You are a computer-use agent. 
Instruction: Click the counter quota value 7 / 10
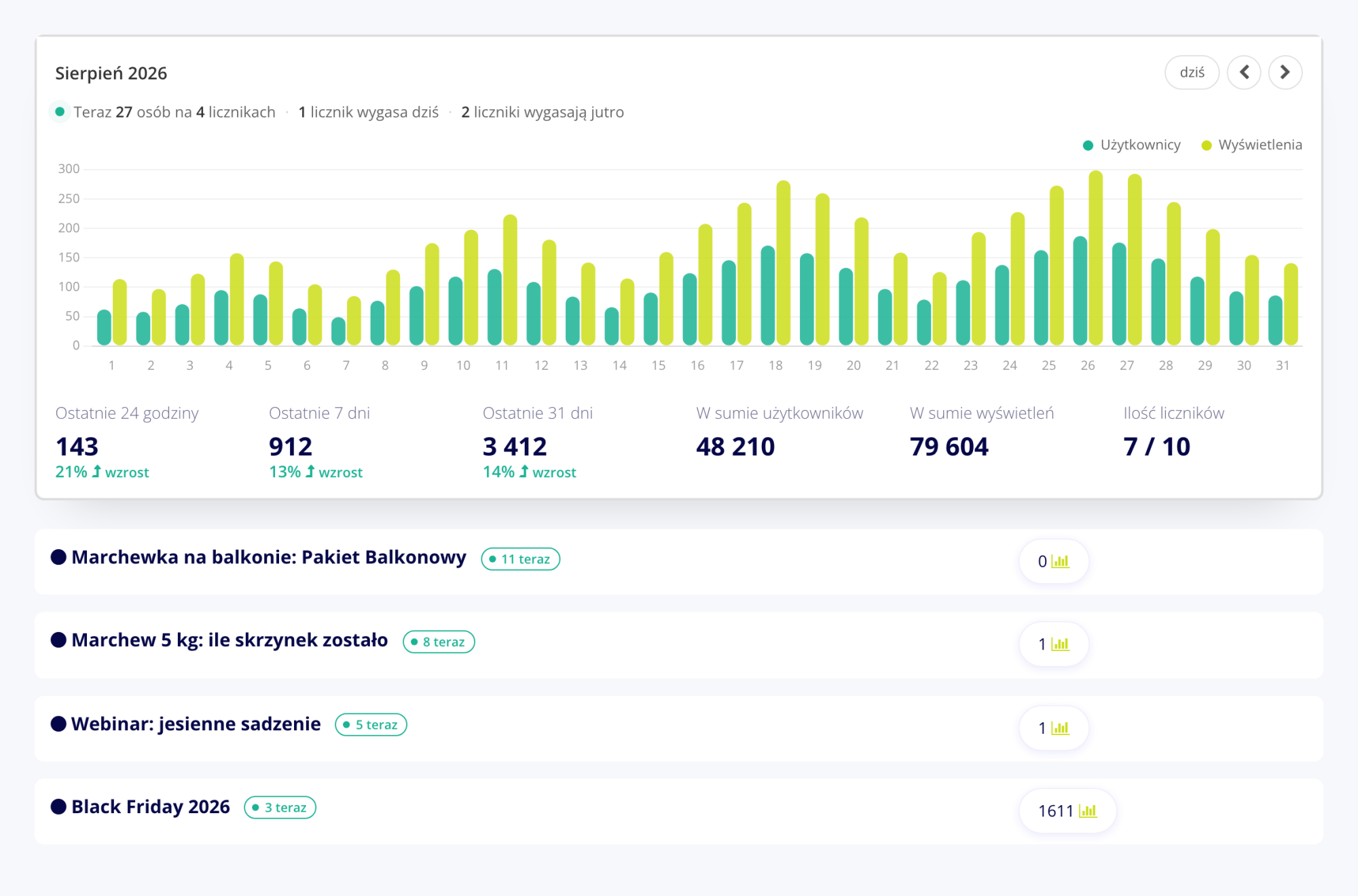pos(1157,447)
